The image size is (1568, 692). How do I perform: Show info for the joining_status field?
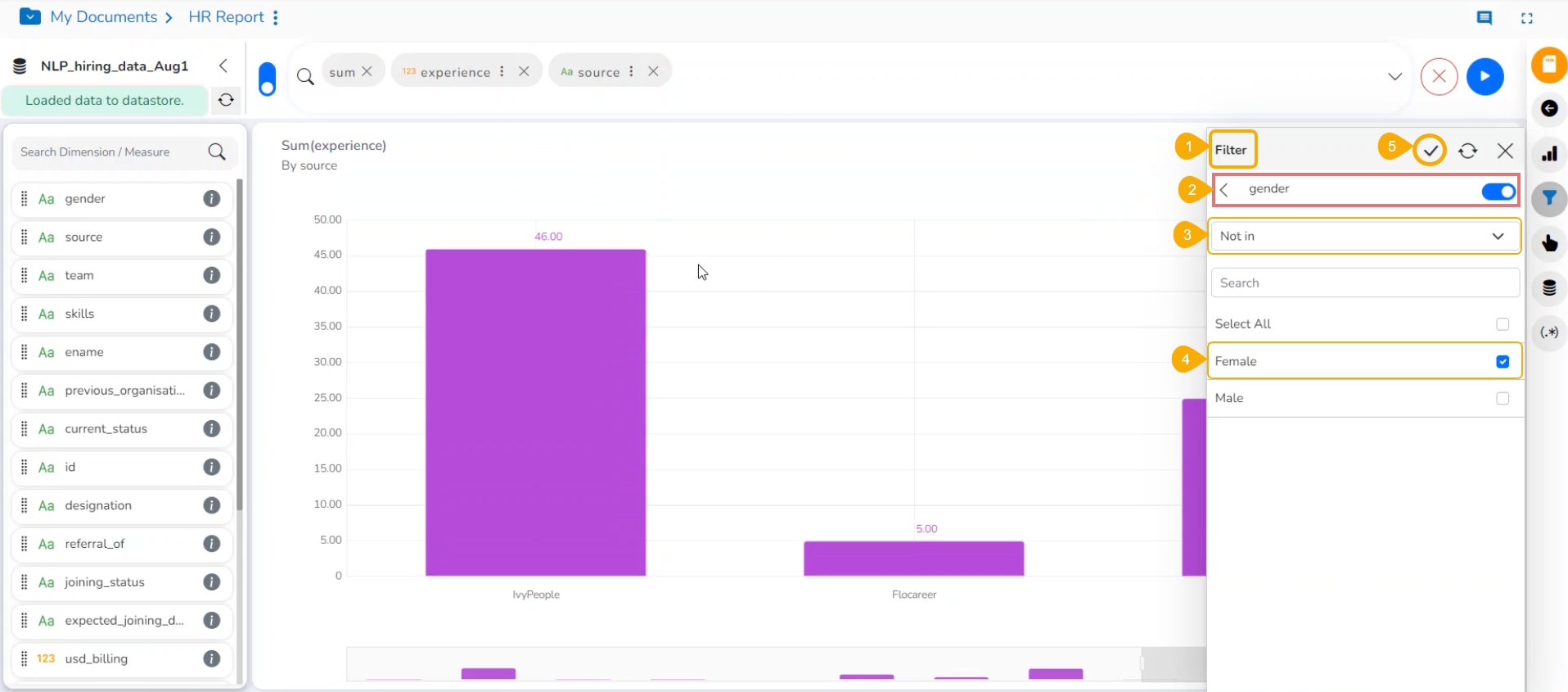pyautogui.click(x=212, y=582)
